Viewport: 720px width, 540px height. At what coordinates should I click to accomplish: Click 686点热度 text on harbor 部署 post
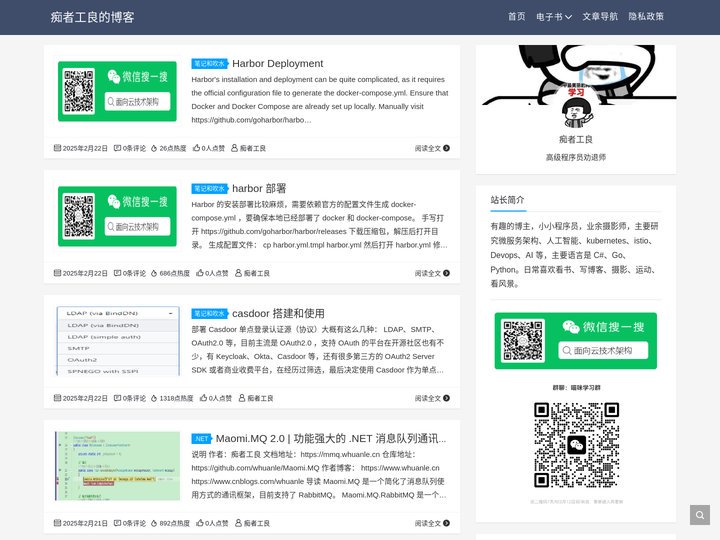coord(174,273)
